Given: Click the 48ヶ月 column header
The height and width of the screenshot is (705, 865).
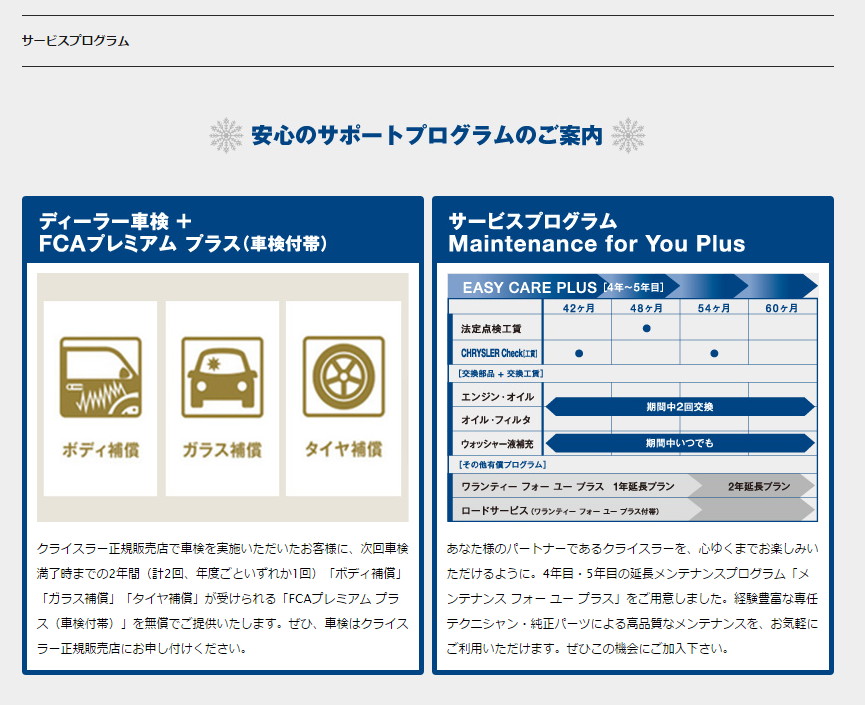Looking at the screenshot, I should 646,308.
